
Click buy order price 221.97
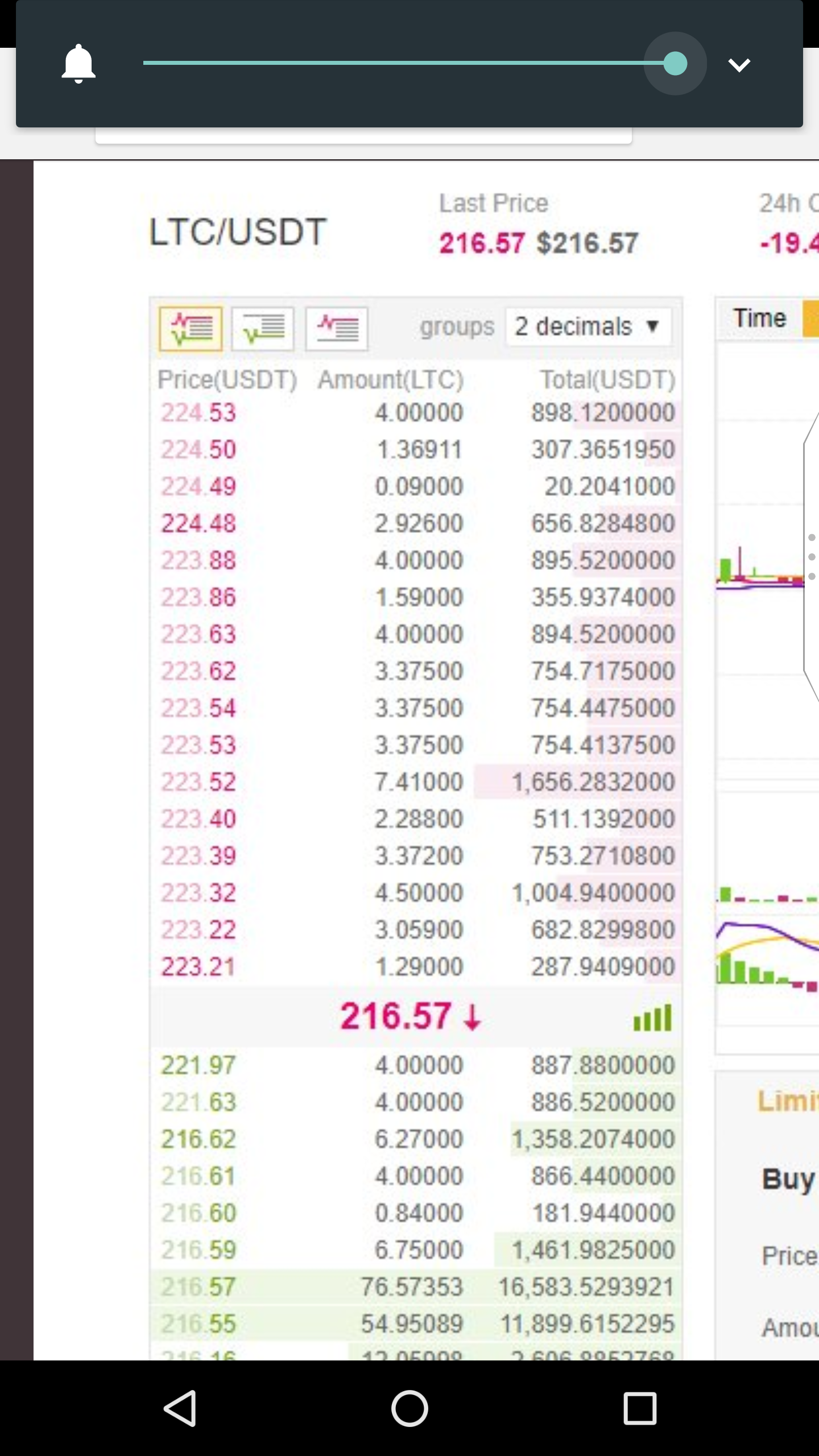point(198,1066)
